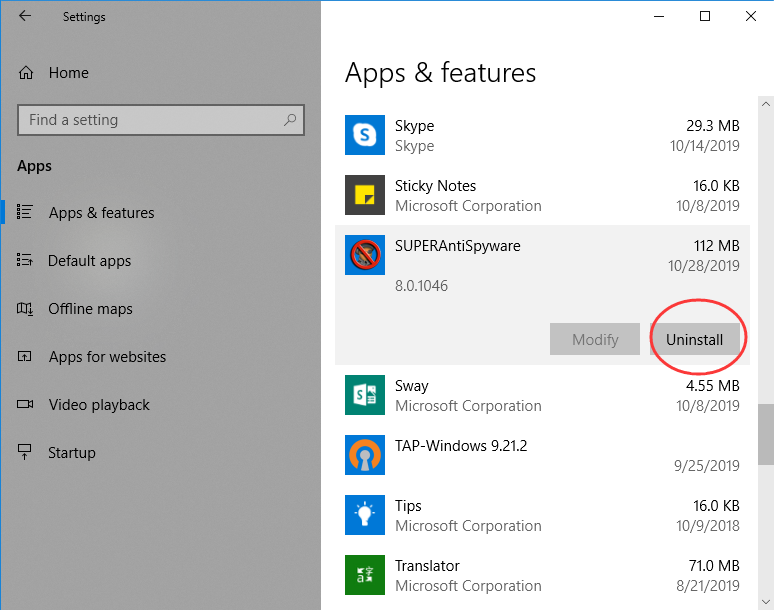Open the Home settings page
The image size is (774, 610).
[x=69, y=73]
